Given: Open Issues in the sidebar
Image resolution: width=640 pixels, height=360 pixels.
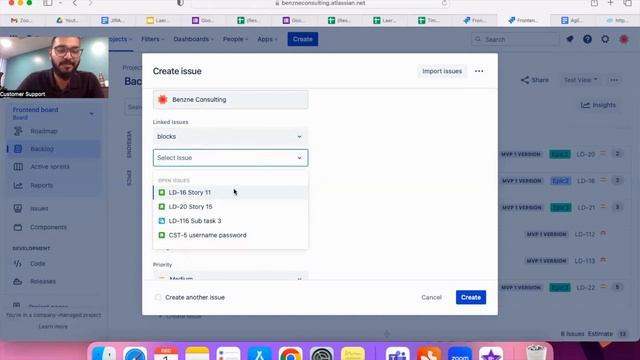Looking at the screenshot, I should 53,209.
